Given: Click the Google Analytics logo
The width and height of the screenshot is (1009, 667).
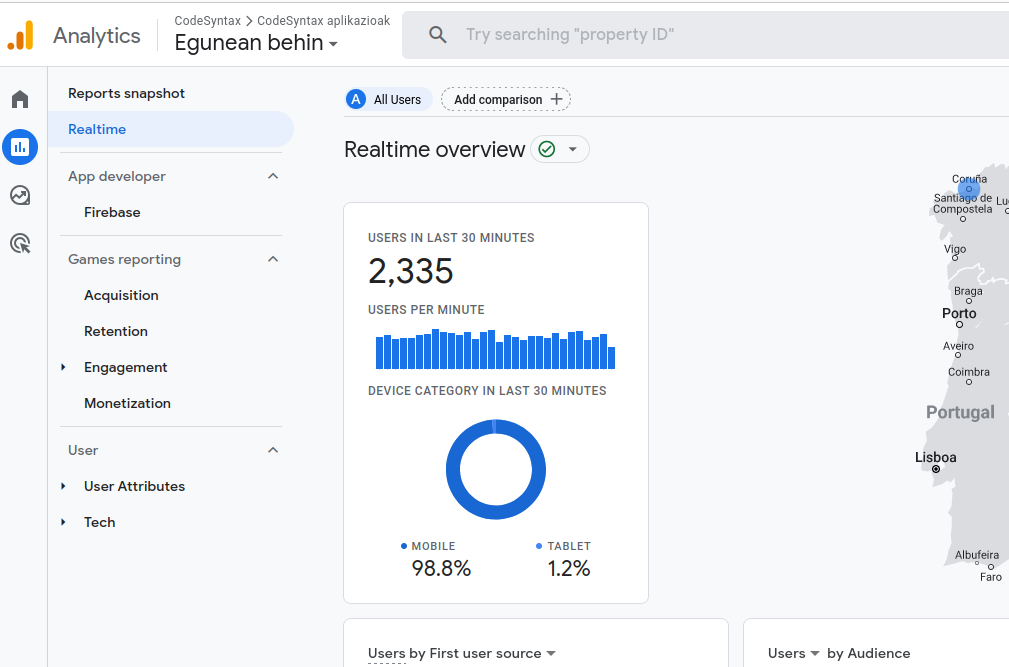Looking at the screenshot, I should (x=20, y=35).
